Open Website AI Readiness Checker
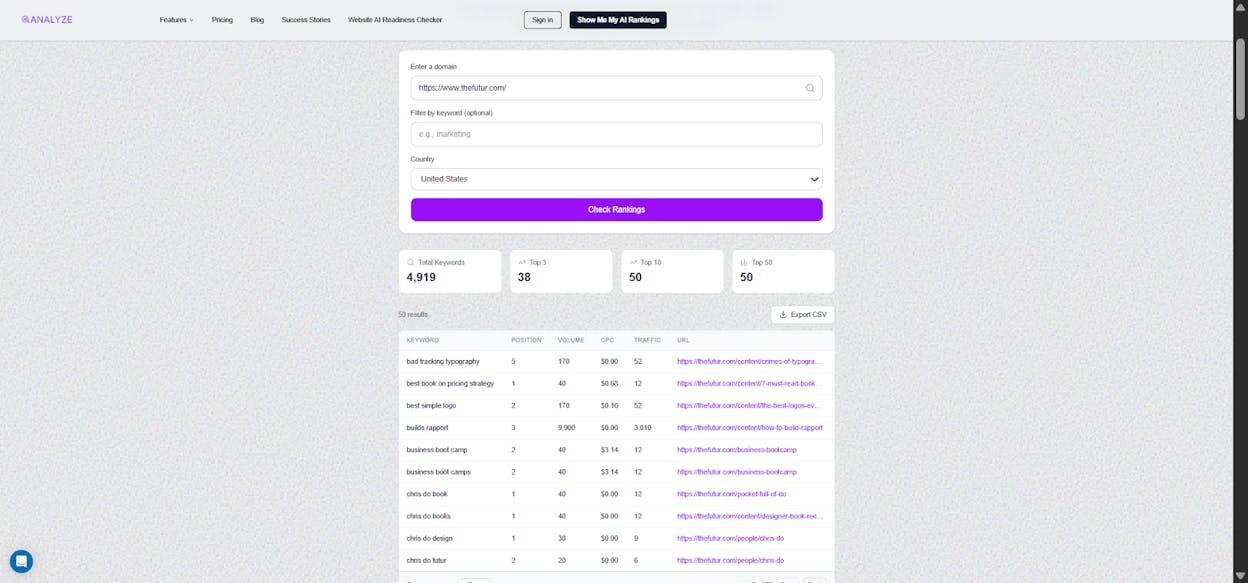 (x=395, y=20)
